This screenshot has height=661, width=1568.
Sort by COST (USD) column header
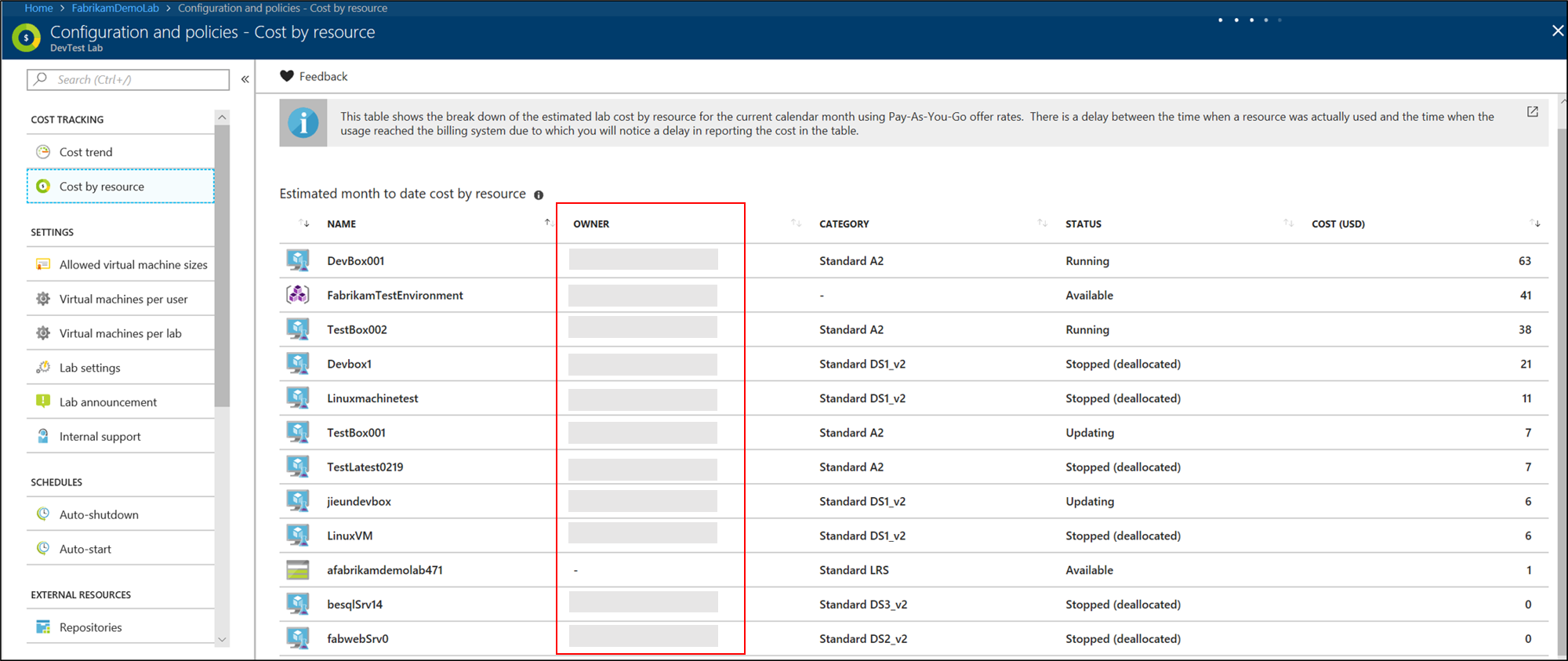tap(1338, 224)
